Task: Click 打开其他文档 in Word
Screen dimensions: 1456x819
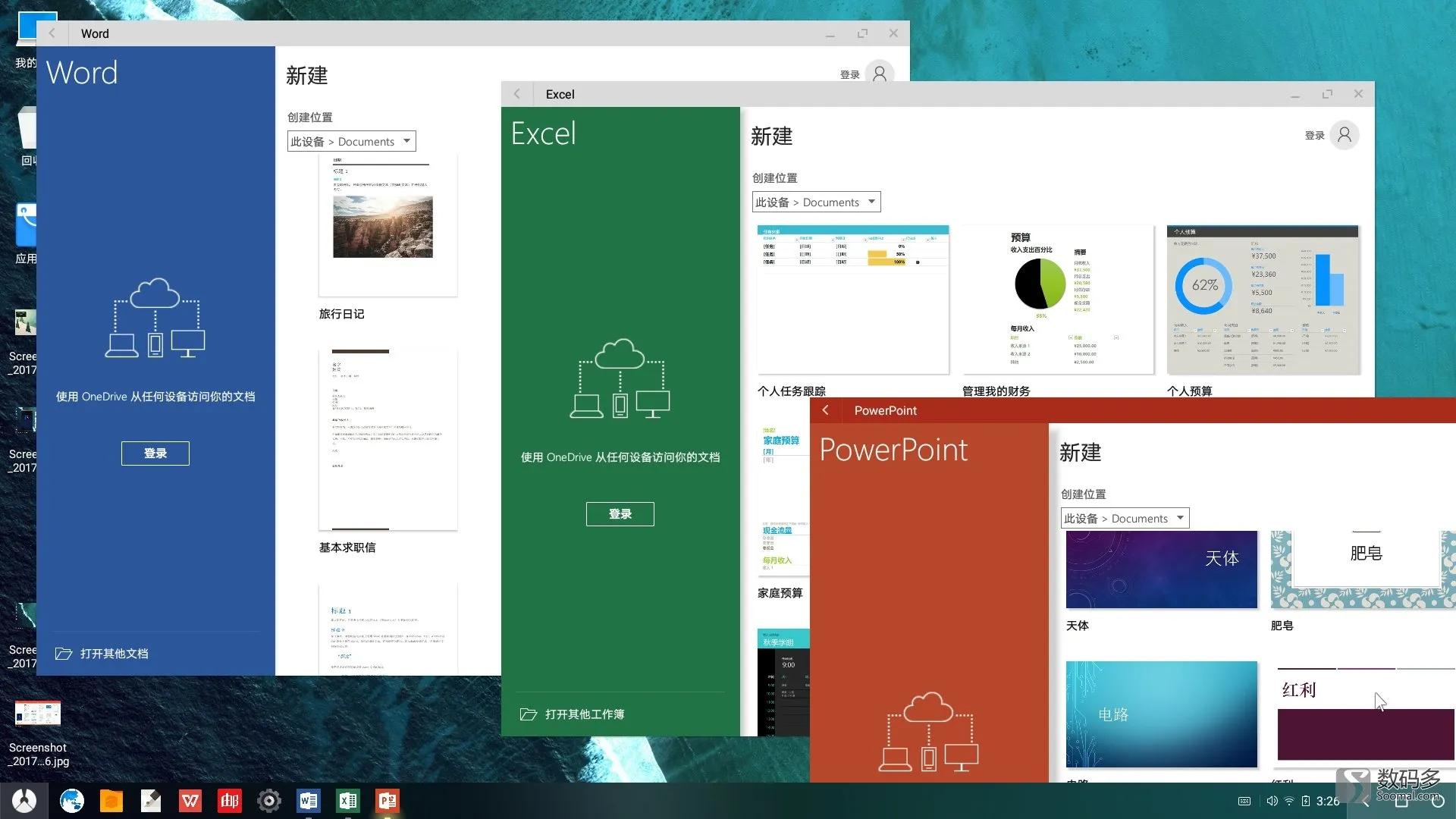Action: coord(115,654)
